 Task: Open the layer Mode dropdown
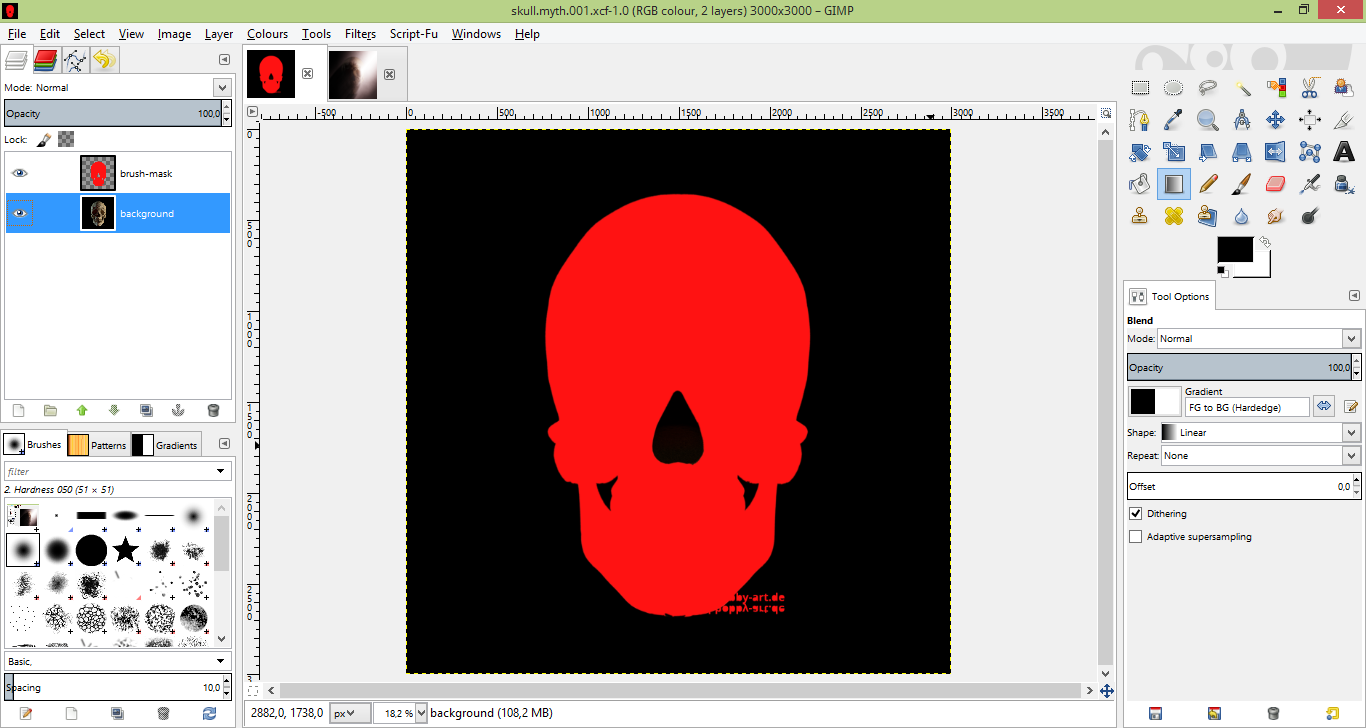pos(117,88)
